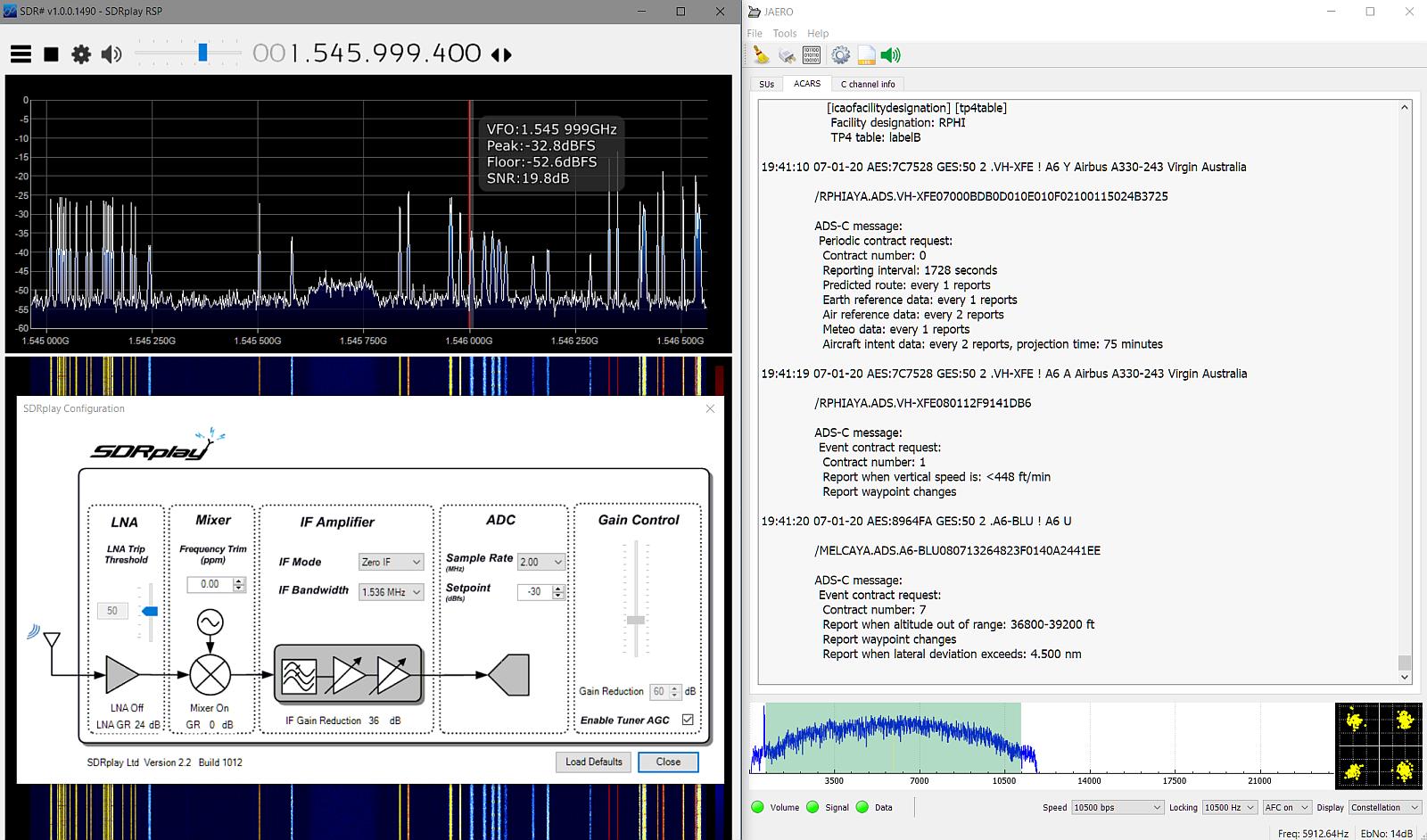Click the VFO info overlay in the spectrum
Image resolution: width=1427 pixels, height=840 pixels.
pyautogui.click(x=551, y=153)
